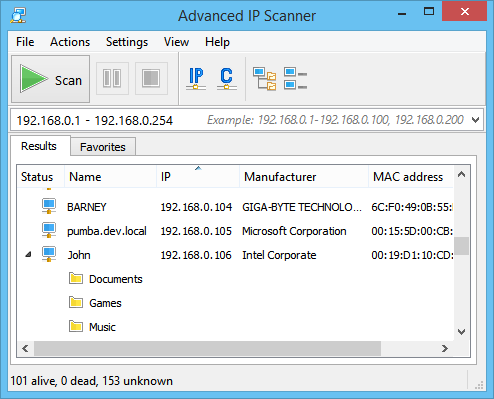Viewport: 494px width, 399px height.
Task: Select the Documents shared folder
Action: click(106, 279)
